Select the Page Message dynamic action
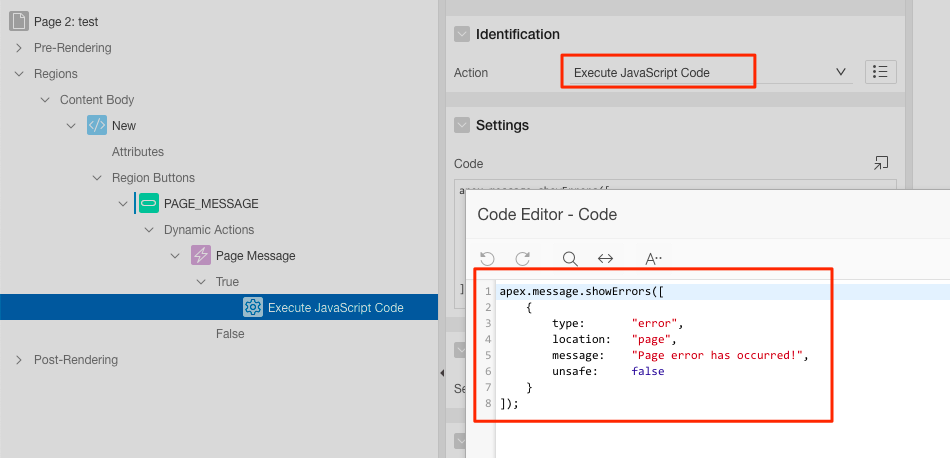This screenshot has height=458, width=950. coord(255,255)
